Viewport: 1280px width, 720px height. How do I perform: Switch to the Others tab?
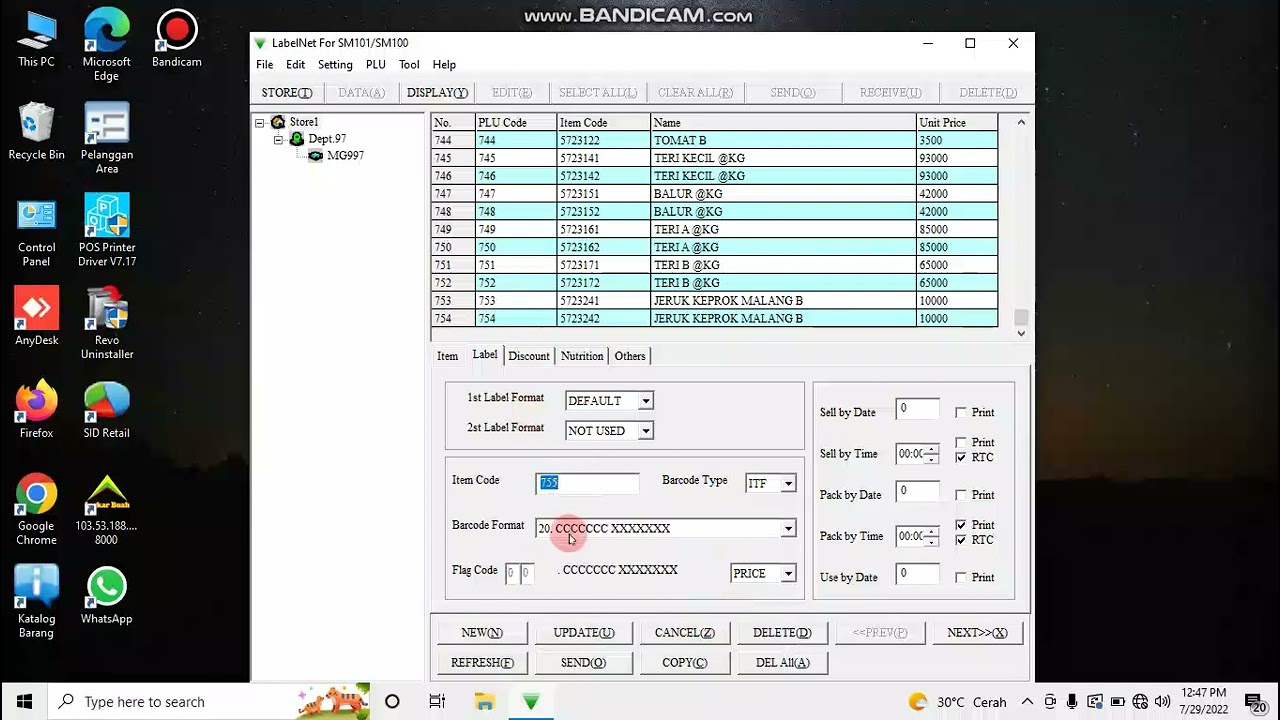pyautogui.click(x=630, y=356)
